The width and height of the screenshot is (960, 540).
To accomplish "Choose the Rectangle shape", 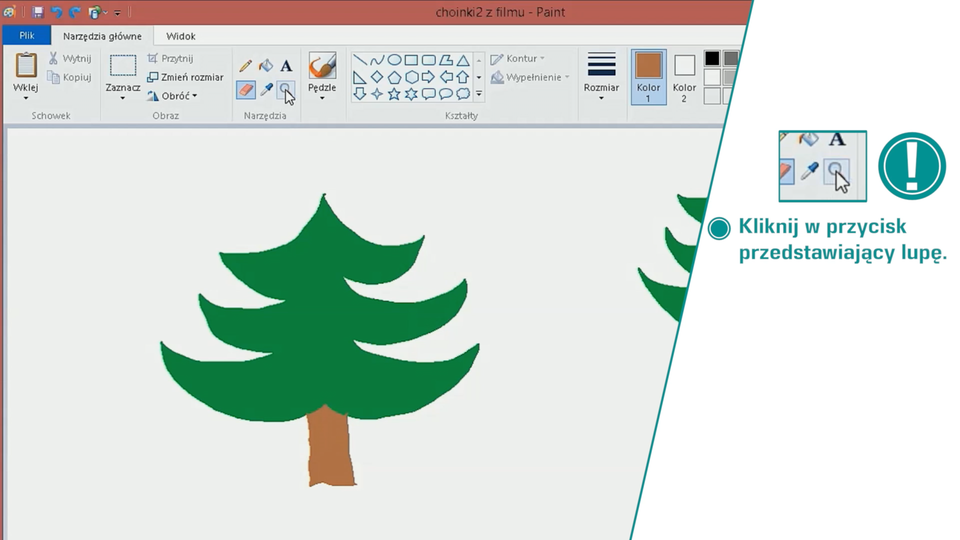I will coord(411,60).
